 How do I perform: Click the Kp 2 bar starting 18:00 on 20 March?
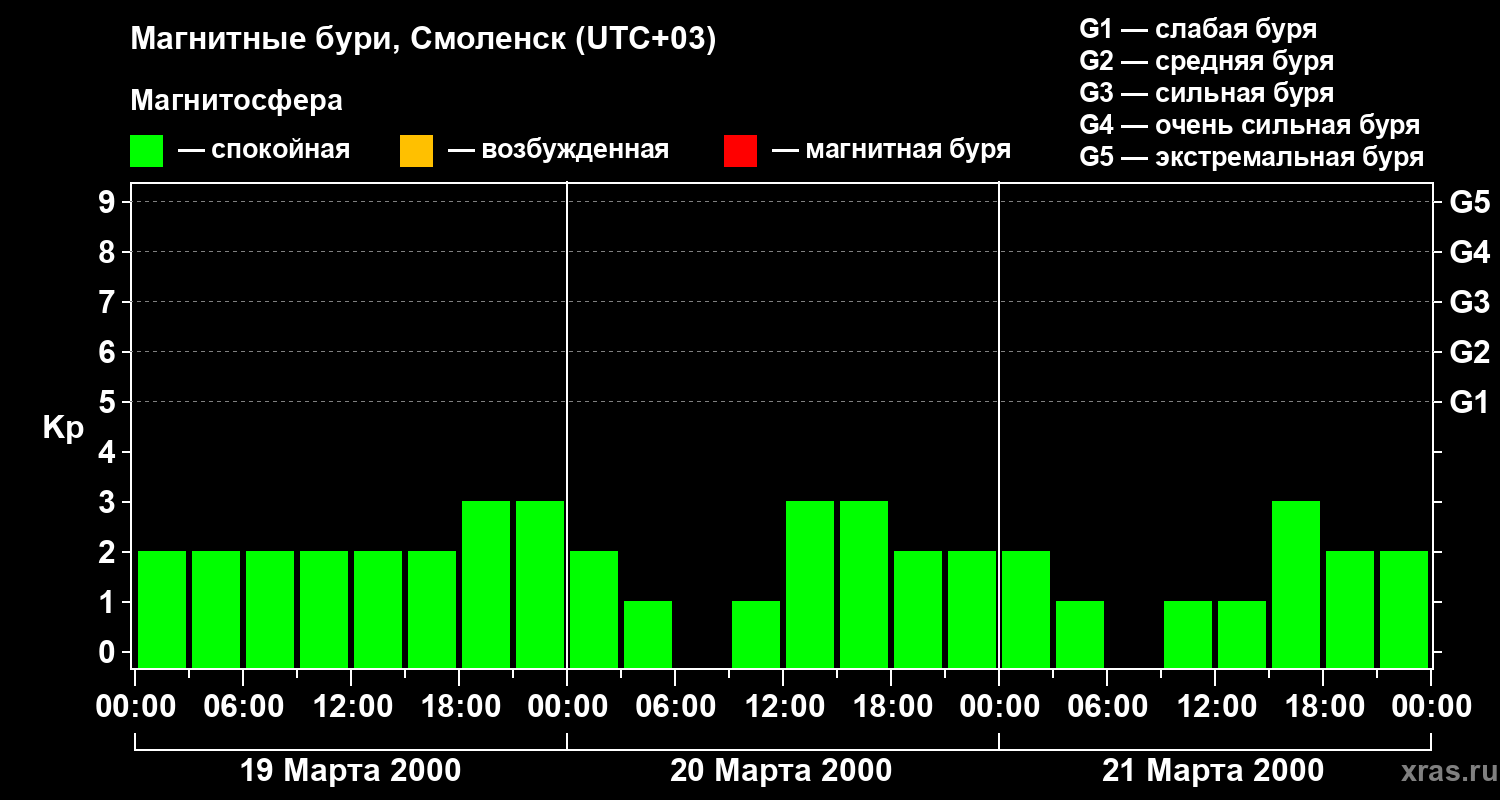[x=918, y=609]
